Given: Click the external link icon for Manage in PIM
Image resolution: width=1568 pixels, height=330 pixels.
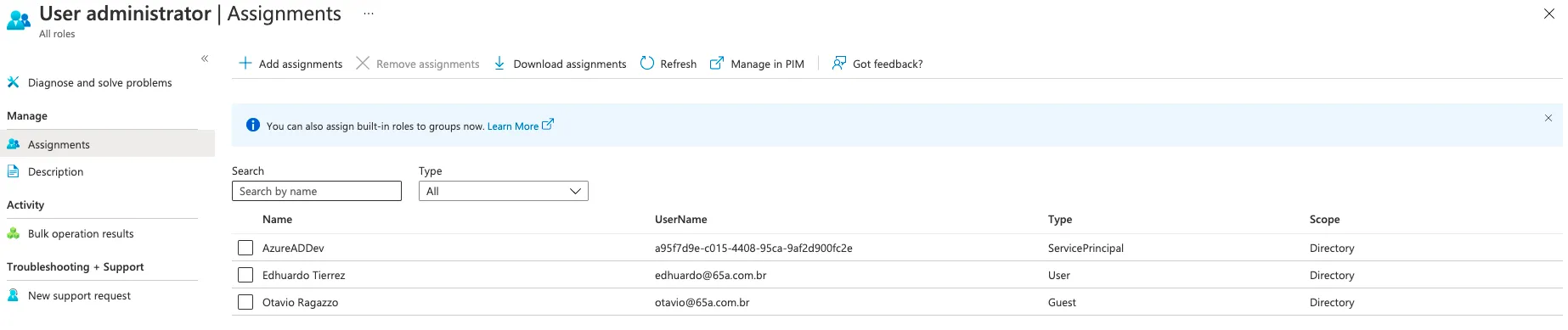Looking at the screenshot, I should [717, 64].
